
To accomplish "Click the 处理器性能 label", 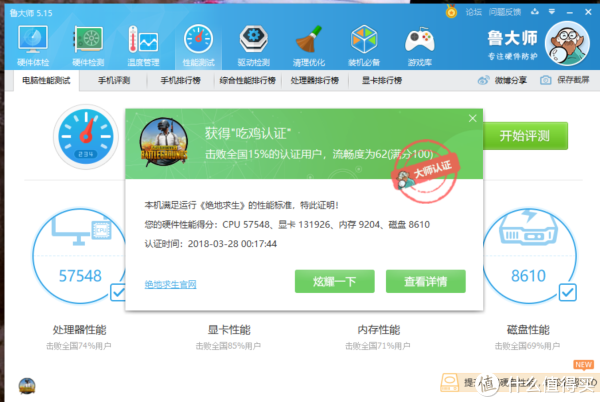I will coord(79,330).
